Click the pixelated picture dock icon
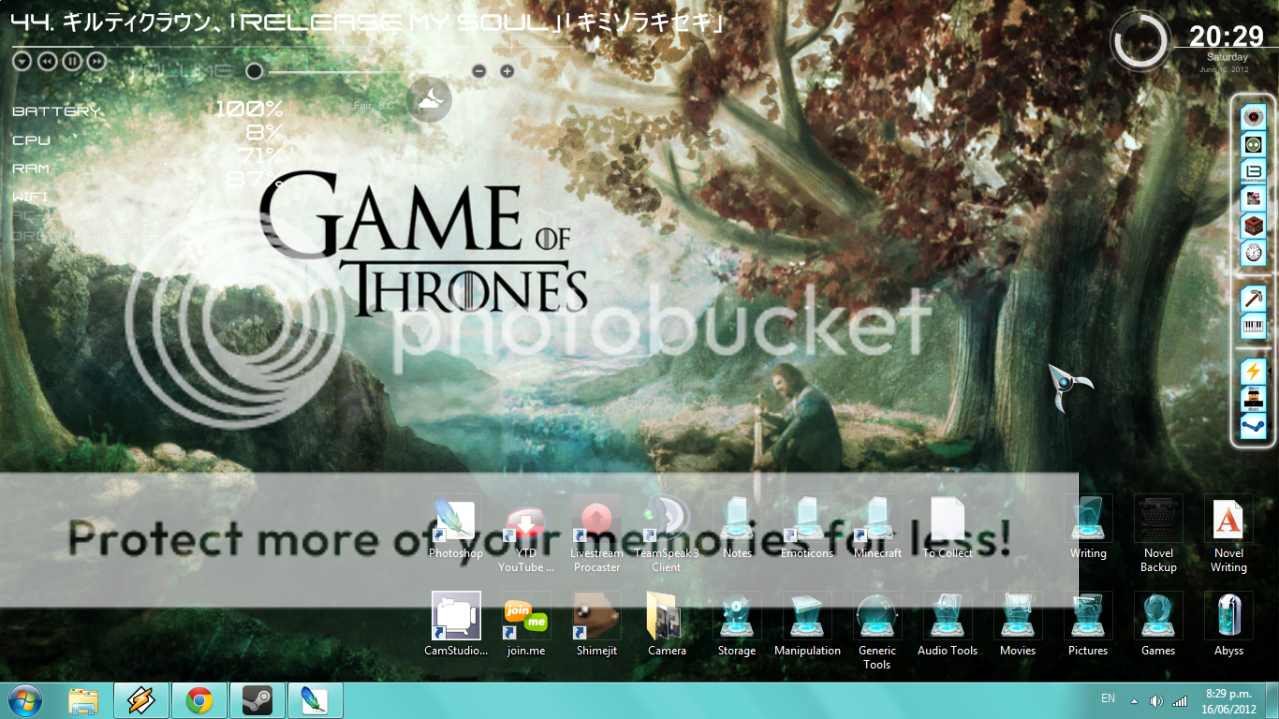The image size is (1279, 719). point(1253,199)
